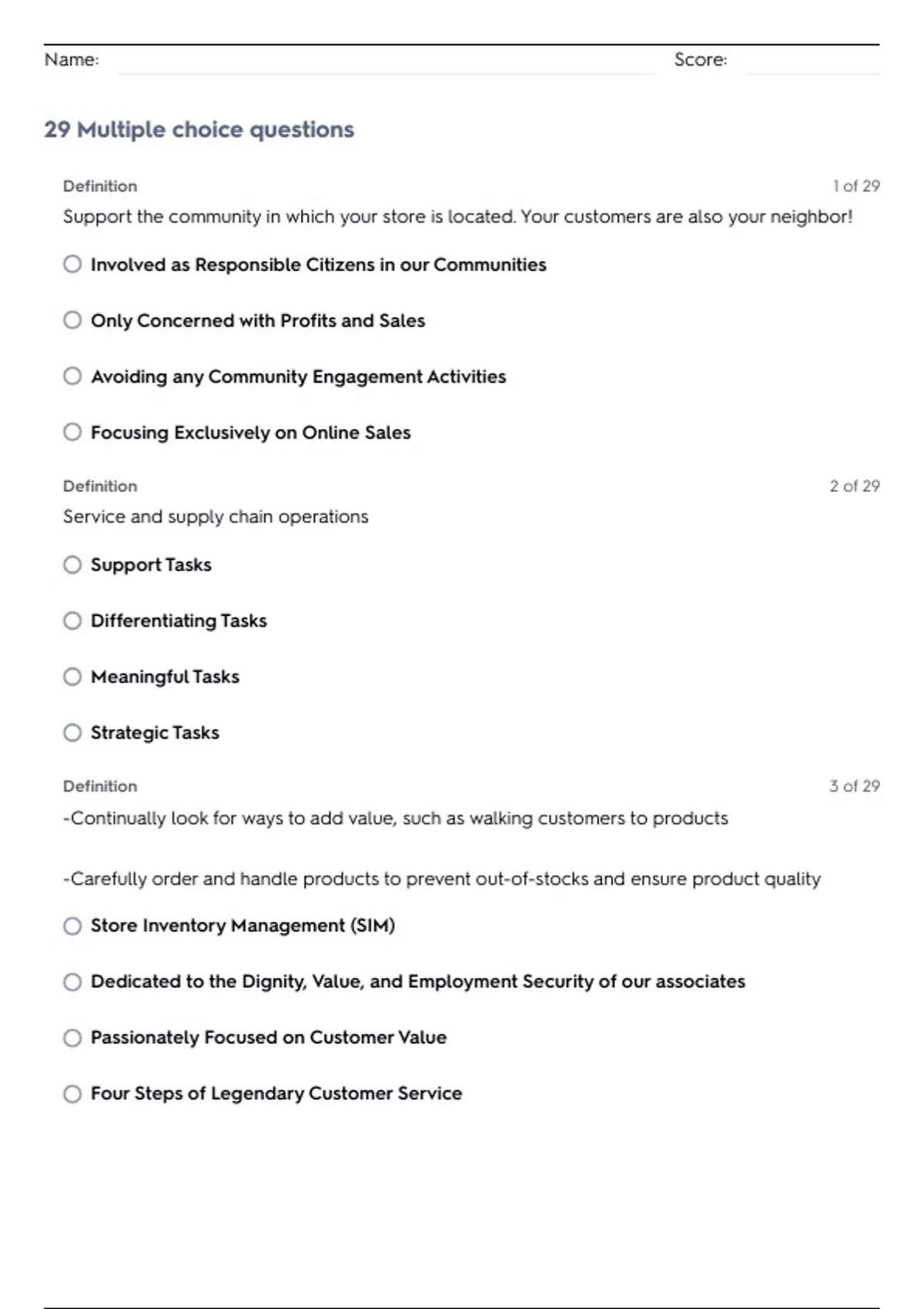This screenshot has width=924, height=1309.
Task: Click the '29 Multiple choice questions' heading
Action: point(199,129)
